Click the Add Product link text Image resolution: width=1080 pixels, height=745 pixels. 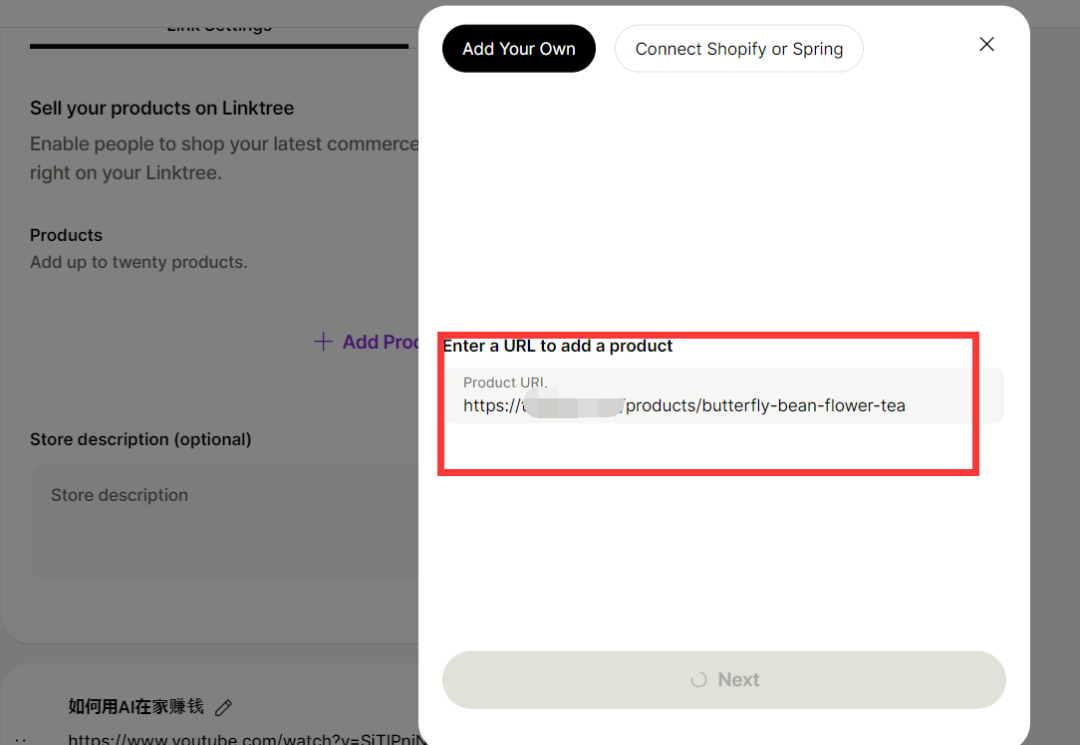coord(380,342)
